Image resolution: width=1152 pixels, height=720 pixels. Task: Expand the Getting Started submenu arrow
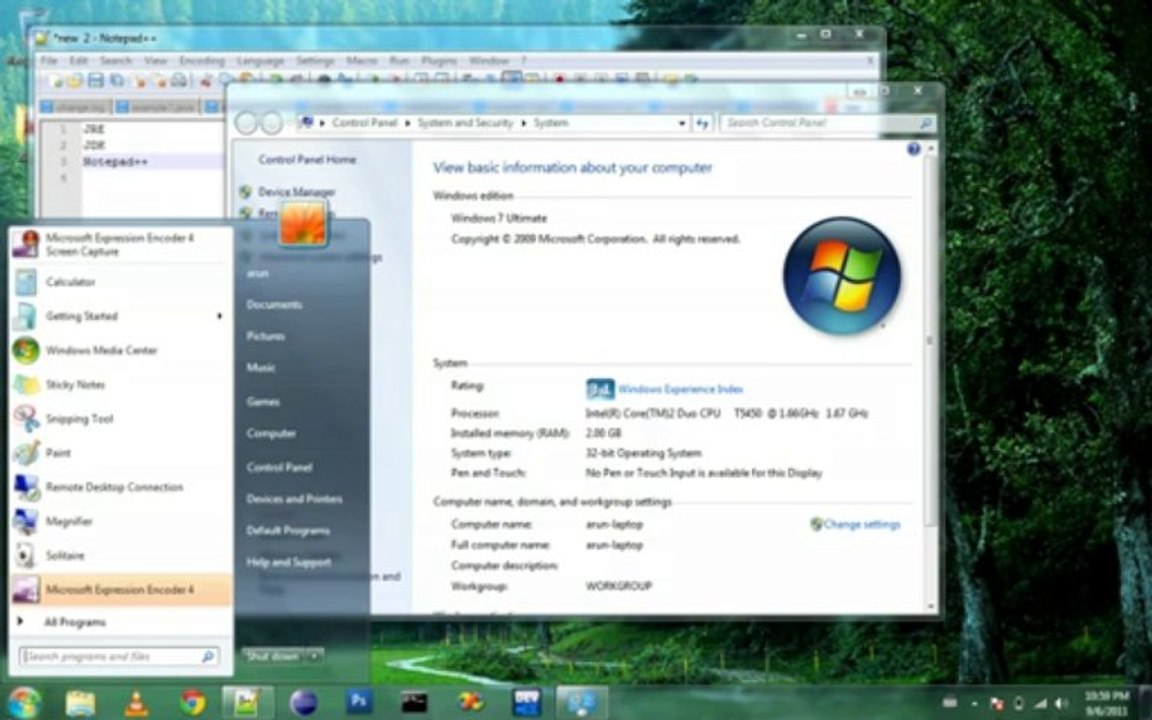tap(219, 316)
